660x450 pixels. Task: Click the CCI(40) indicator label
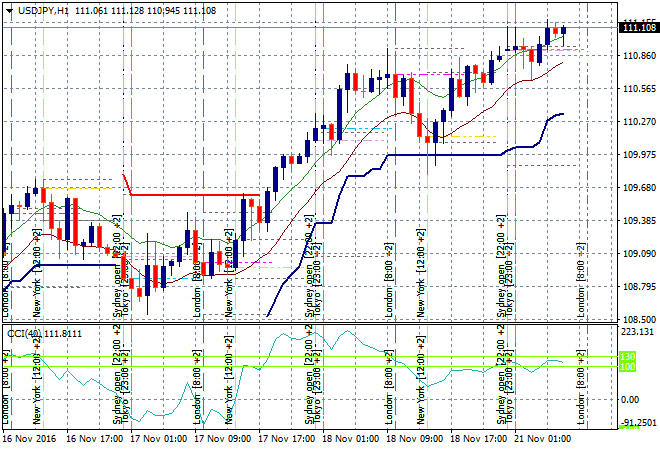24,333
